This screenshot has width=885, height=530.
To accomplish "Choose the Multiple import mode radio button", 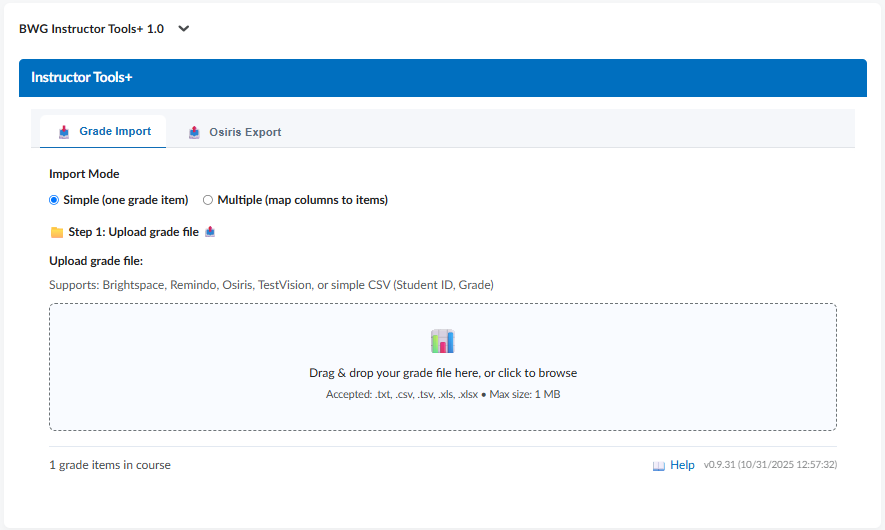I will 208,200.
